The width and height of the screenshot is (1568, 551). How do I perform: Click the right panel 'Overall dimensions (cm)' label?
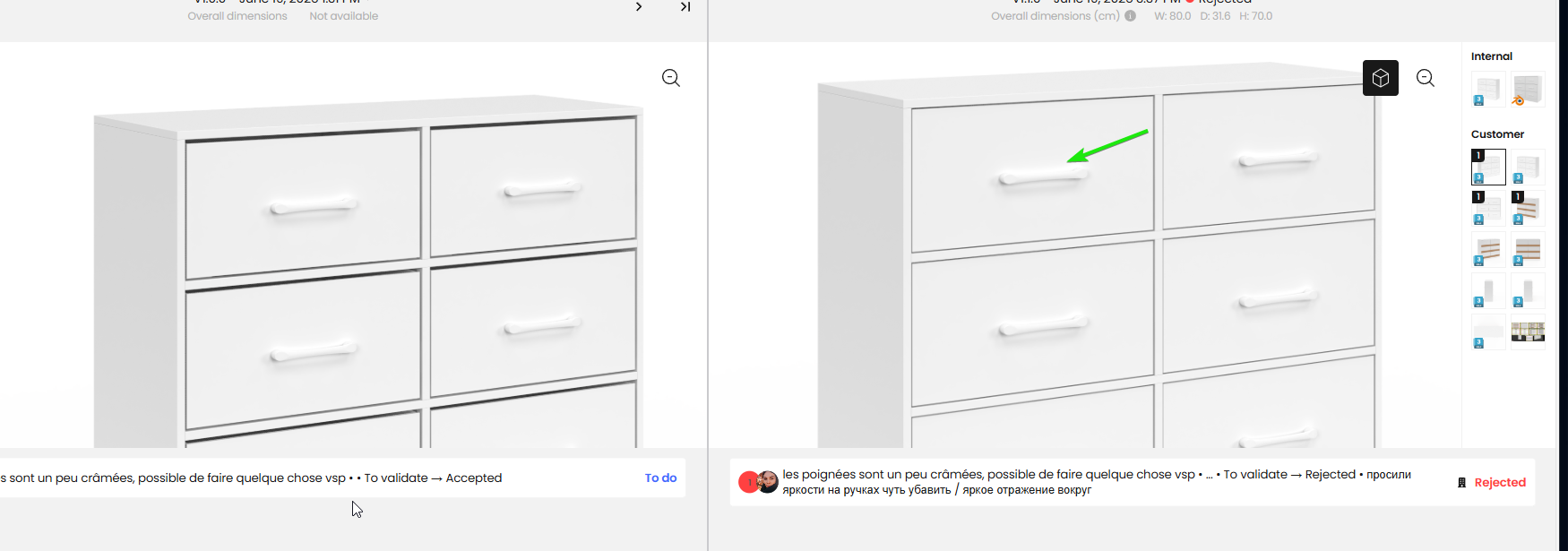coord(1055,16)
